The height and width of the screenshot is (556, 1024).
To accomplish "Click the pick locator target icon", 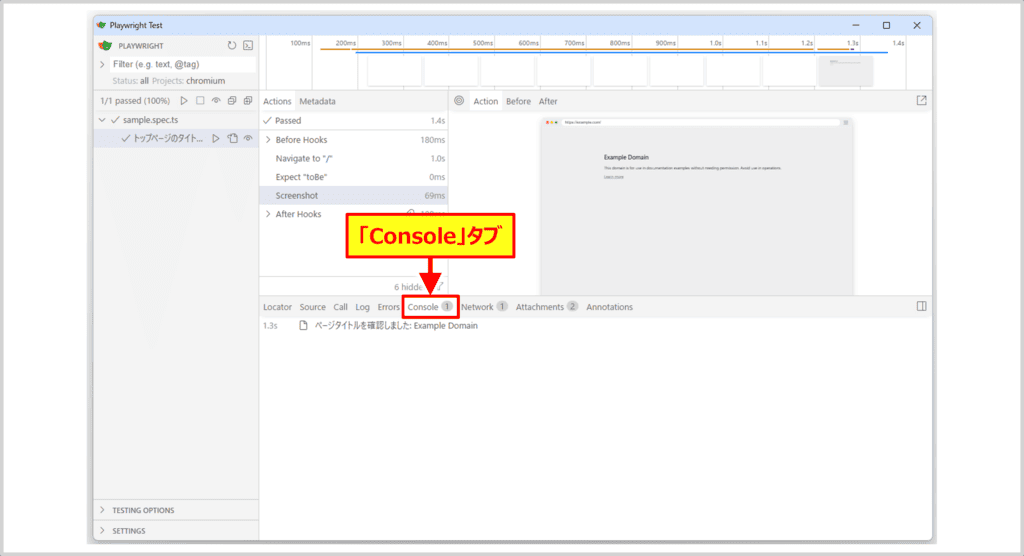I will coord(459,101).
